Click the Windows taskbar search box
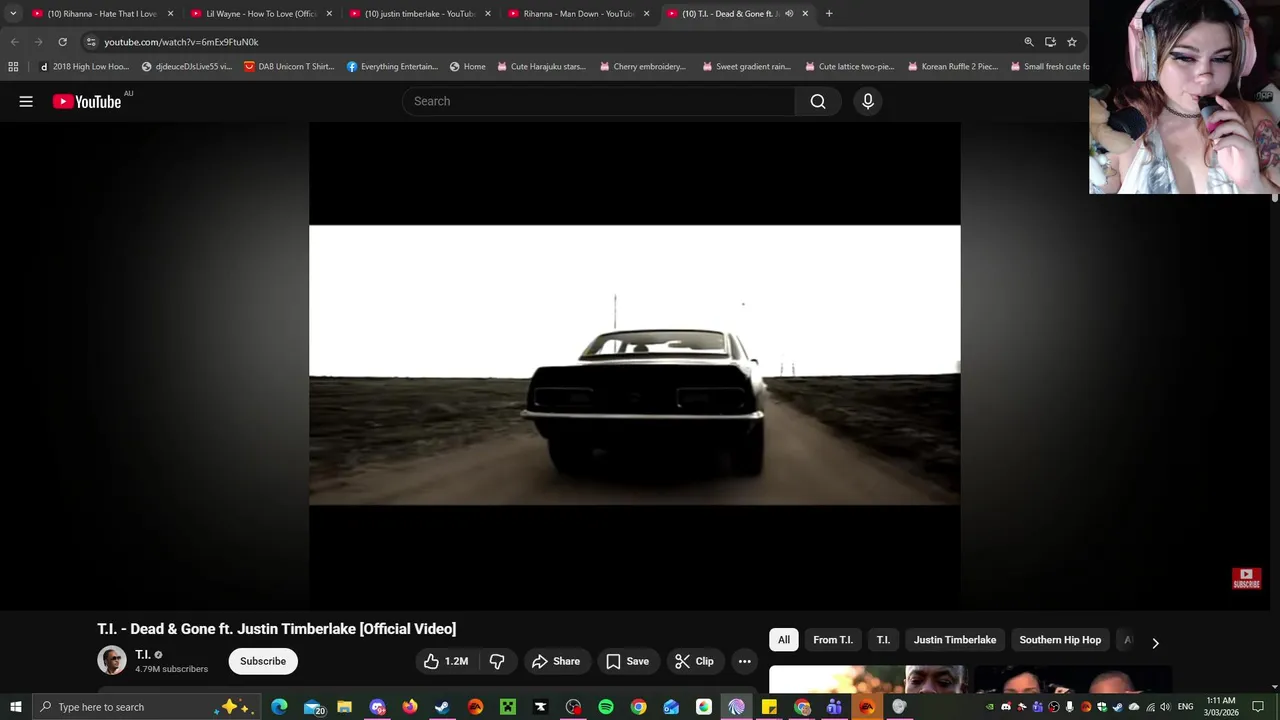1280x720 pixels. (147, 707)
